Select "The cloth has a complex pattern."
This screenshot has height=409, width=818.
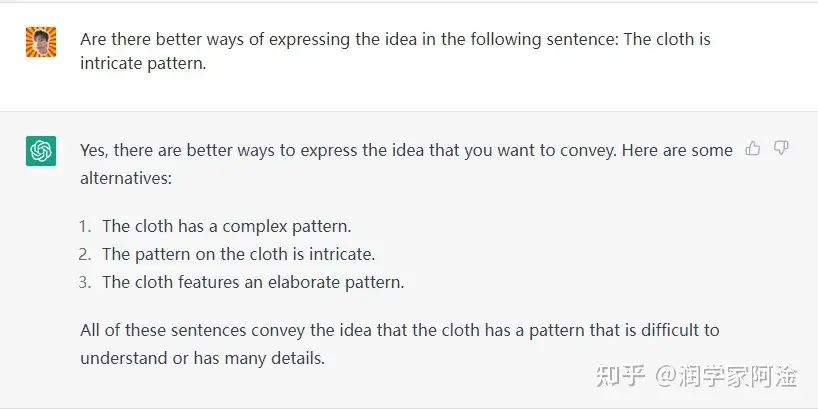point(226,226)
